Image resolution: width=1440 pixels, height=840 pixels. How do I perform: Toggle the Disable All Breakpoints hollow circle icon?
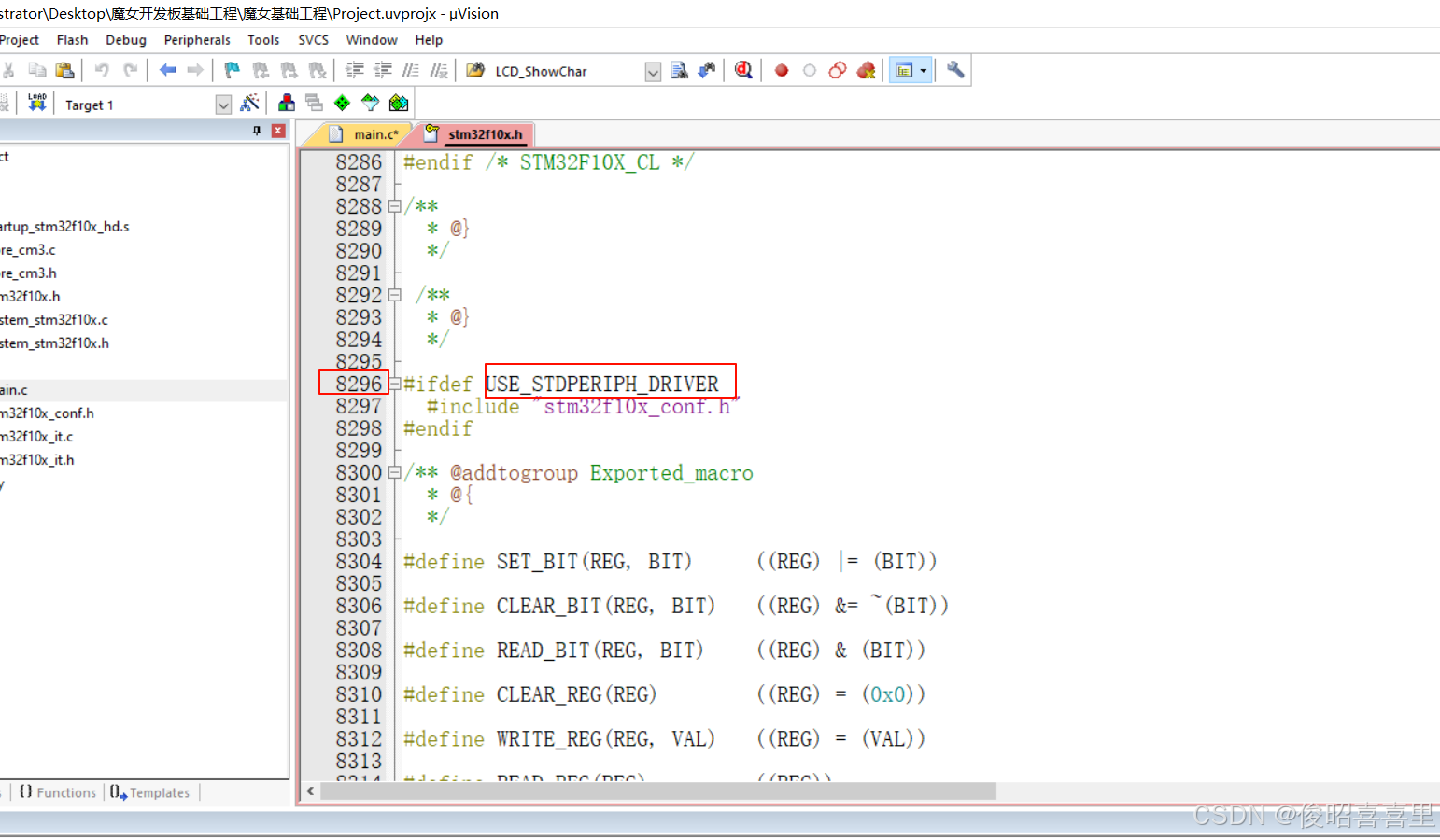pos(809,69)
